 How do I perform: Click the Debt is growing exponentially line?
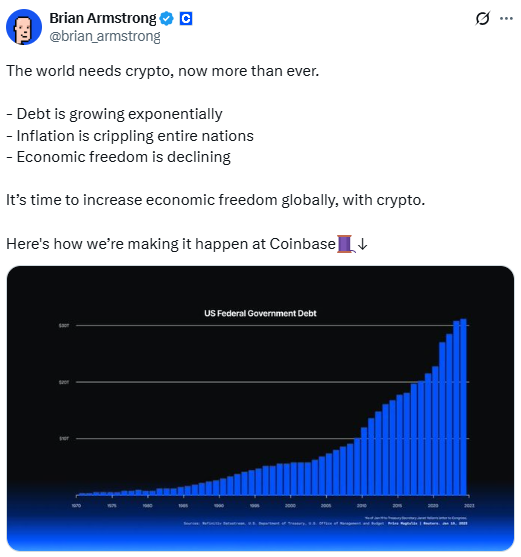point(114,114)
